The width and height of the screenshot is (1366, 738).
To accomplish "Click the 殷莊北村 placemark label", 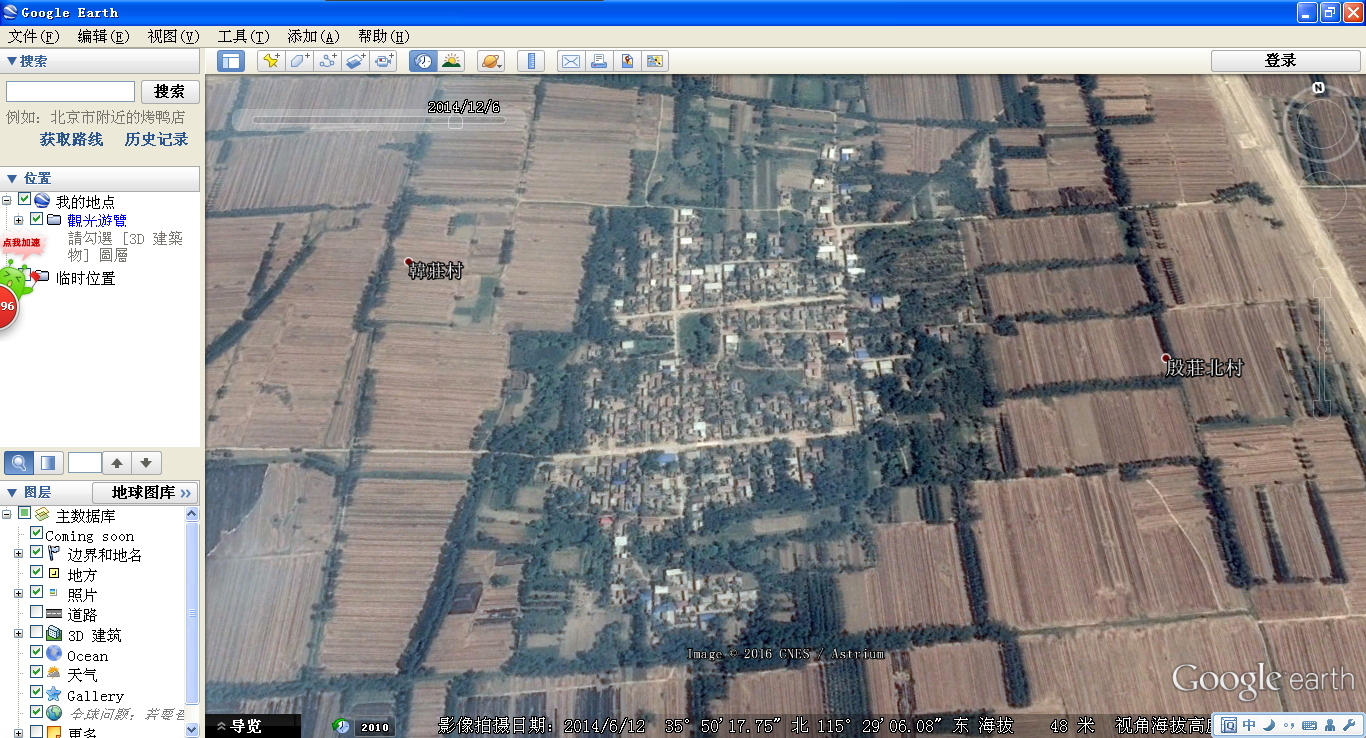I will click(x=1205, y=367).
